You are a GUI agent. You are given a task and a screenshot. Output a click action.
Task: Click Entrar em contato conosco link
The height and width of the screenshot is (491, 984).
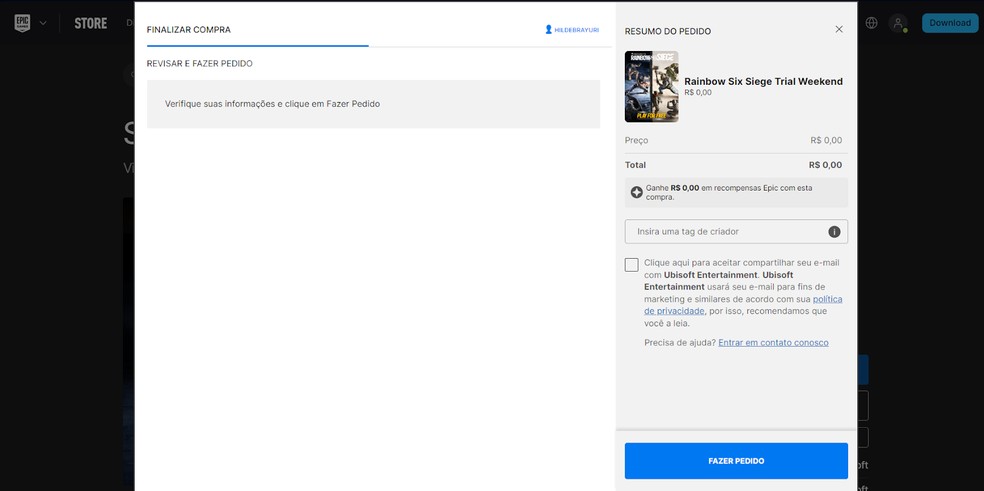point(773,343)
